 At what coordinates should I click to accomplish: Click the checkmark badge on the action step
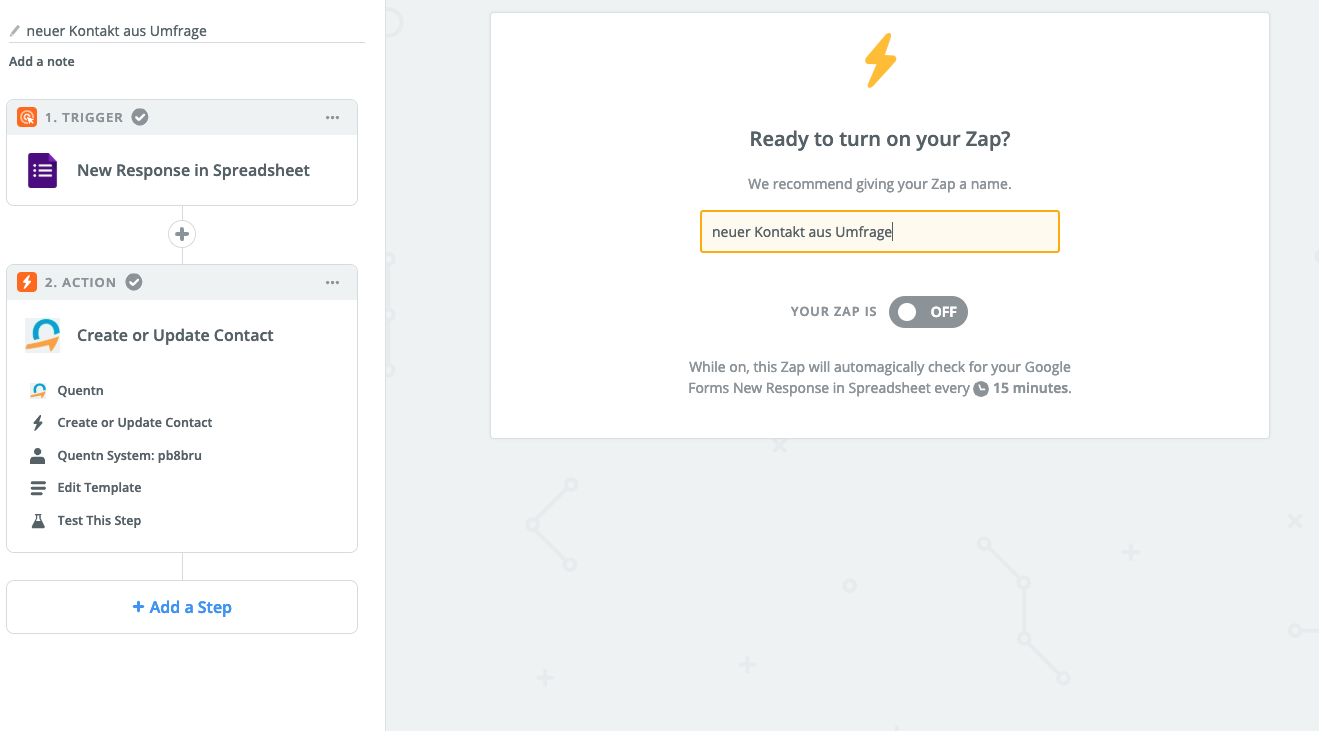point(133,281)
